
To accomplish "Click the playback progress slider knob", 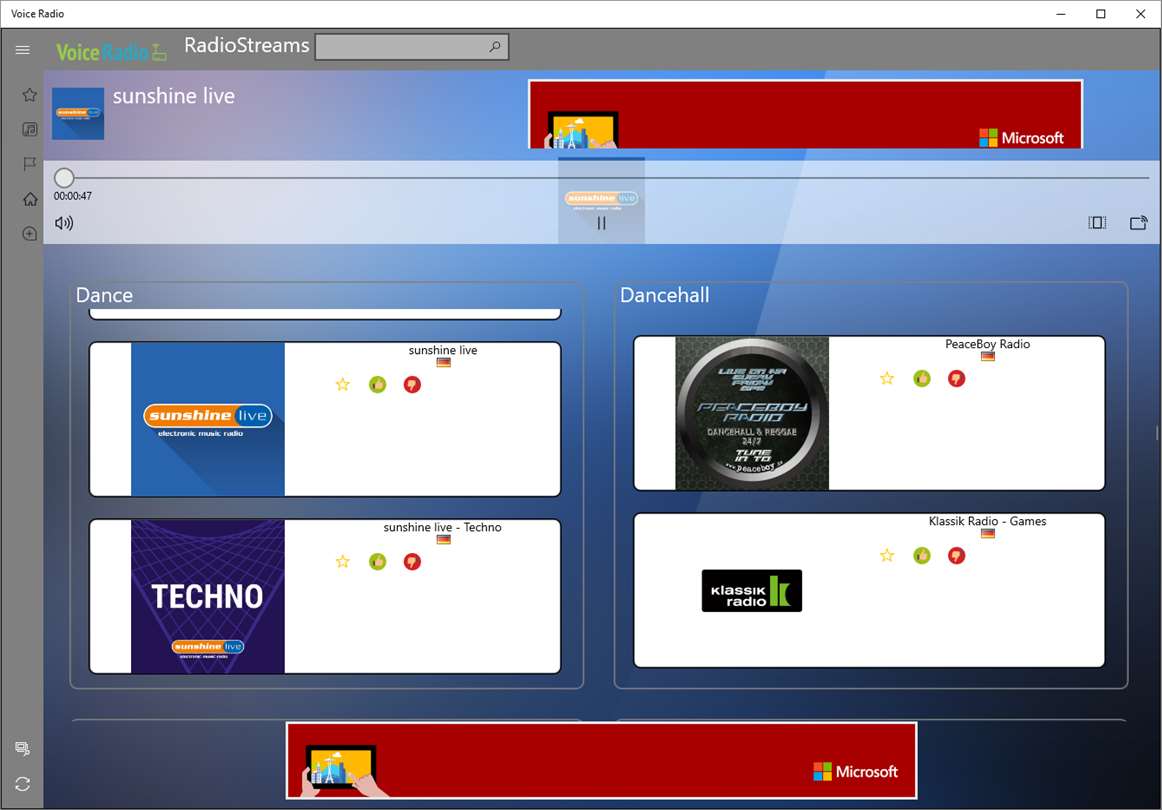I will point(64,177).
